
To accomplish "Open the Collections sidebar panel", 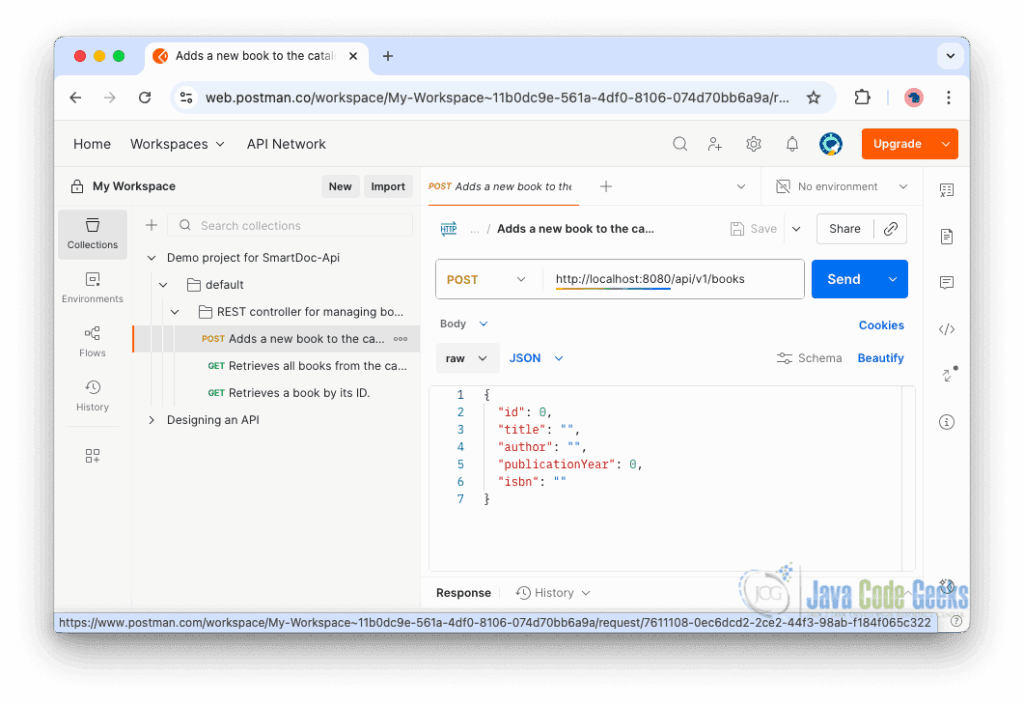I will click(92, 234).
